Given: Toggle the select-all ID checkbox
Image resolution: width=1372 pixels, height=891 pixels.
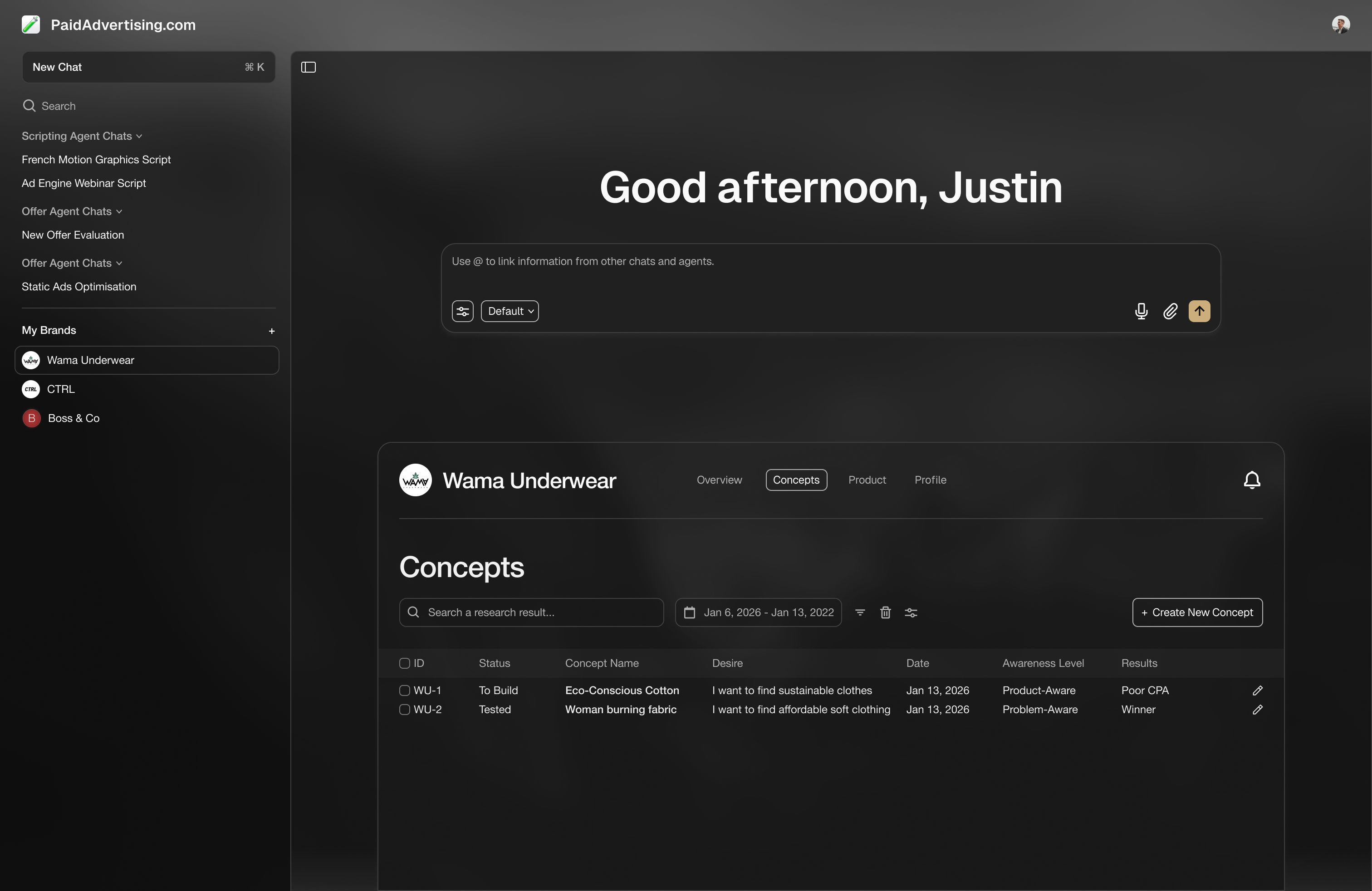Looking at the screenshot, I should tap(405, 663).
